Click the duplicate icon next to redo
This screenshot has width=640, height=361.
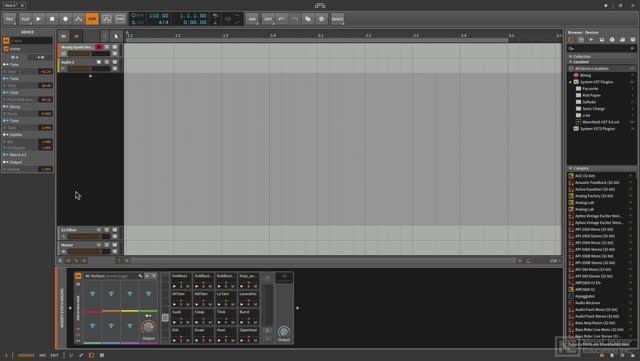tap(308, 19)
